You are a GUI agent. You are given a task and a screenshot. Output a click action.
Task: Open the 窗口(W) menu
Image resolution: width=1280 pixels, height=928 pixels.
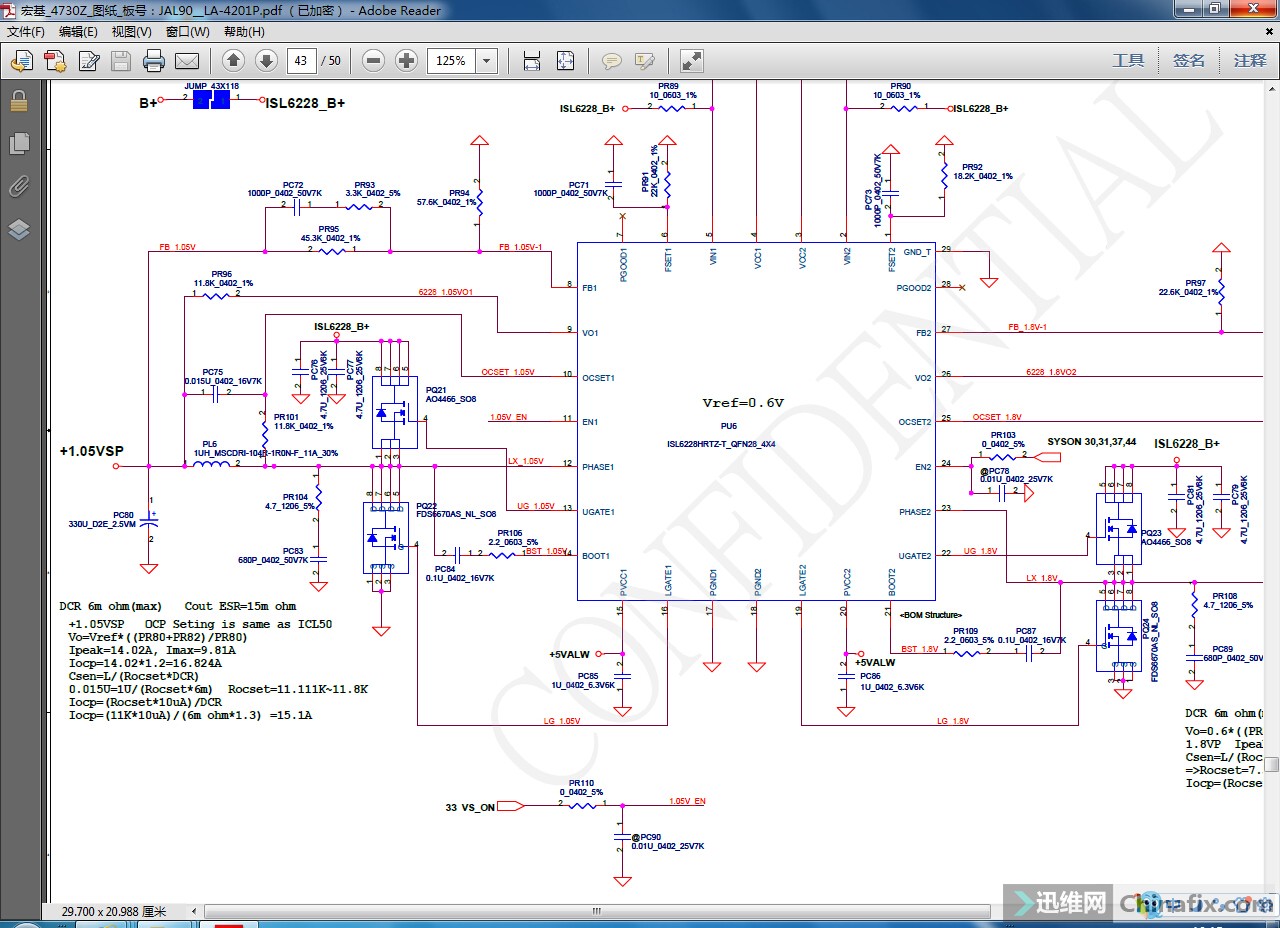[187, 31]
